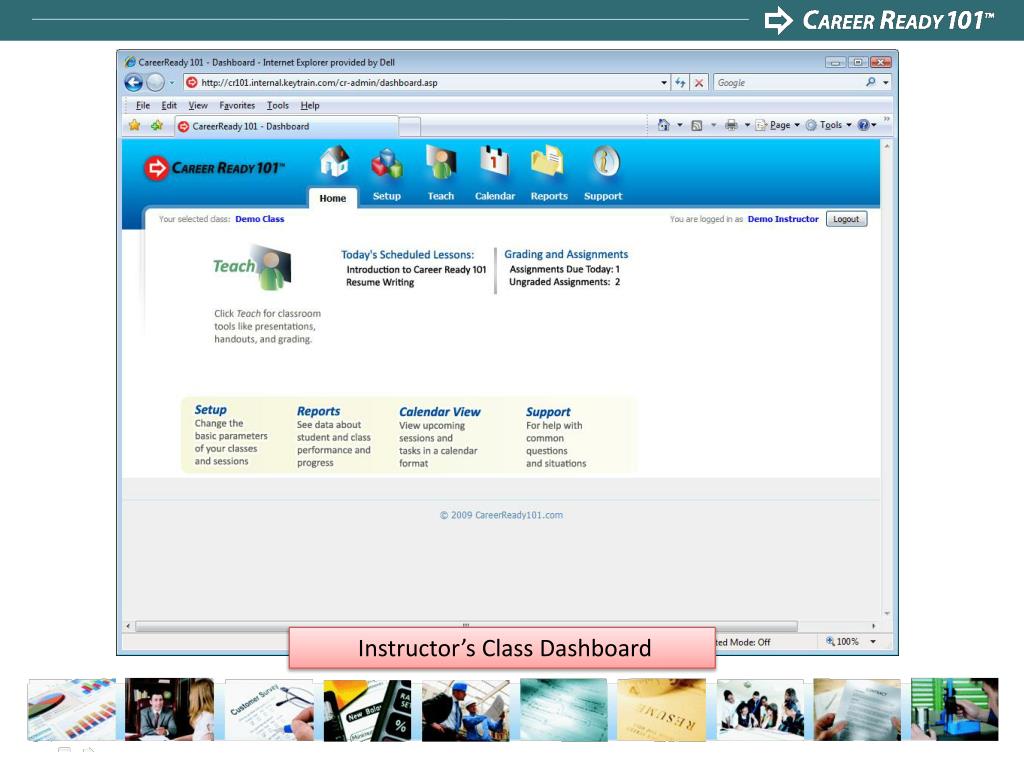
Task: Expand the Home page options arrow
Action: pos(679,125)
